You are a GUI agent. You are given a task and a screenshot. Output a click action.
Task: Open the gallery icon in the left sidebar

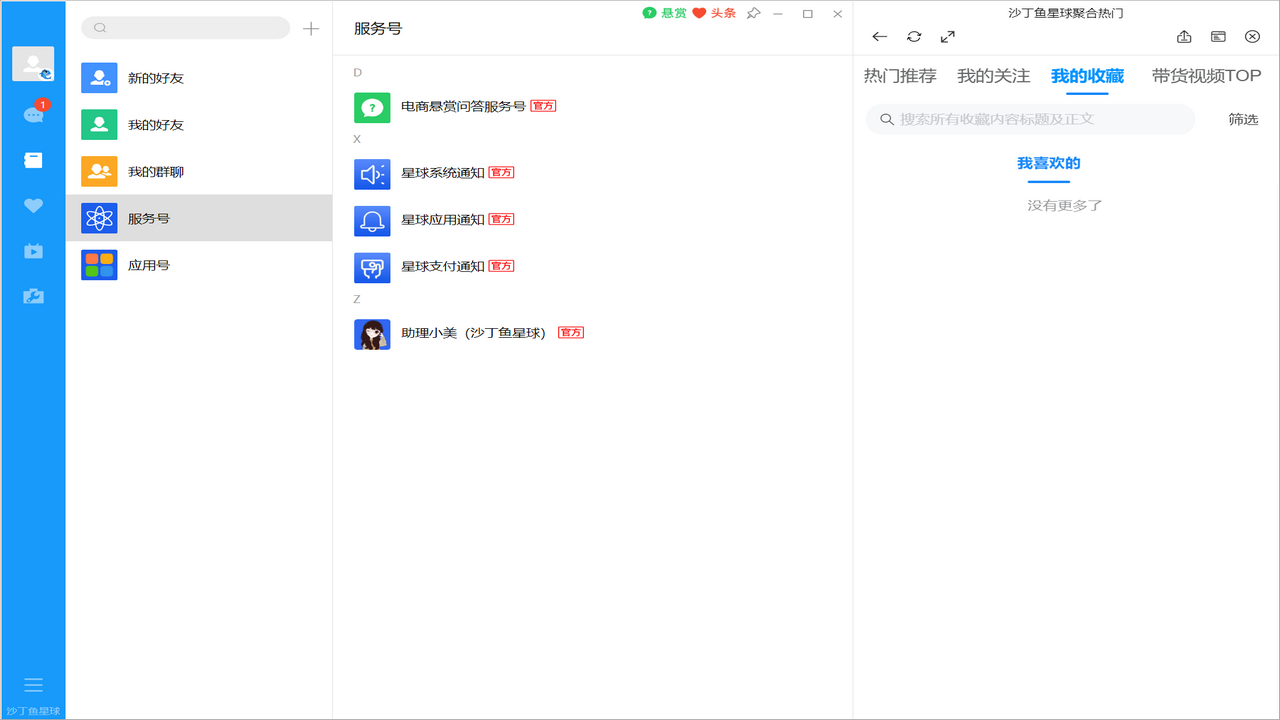click(x=33, y=296)
